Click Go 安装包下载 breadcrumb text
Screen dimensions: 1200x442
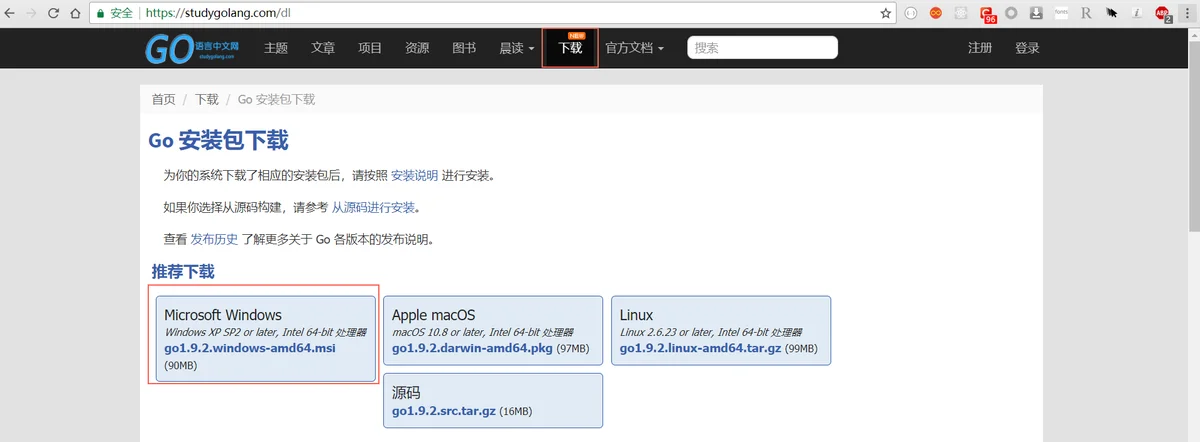point(276,99)
